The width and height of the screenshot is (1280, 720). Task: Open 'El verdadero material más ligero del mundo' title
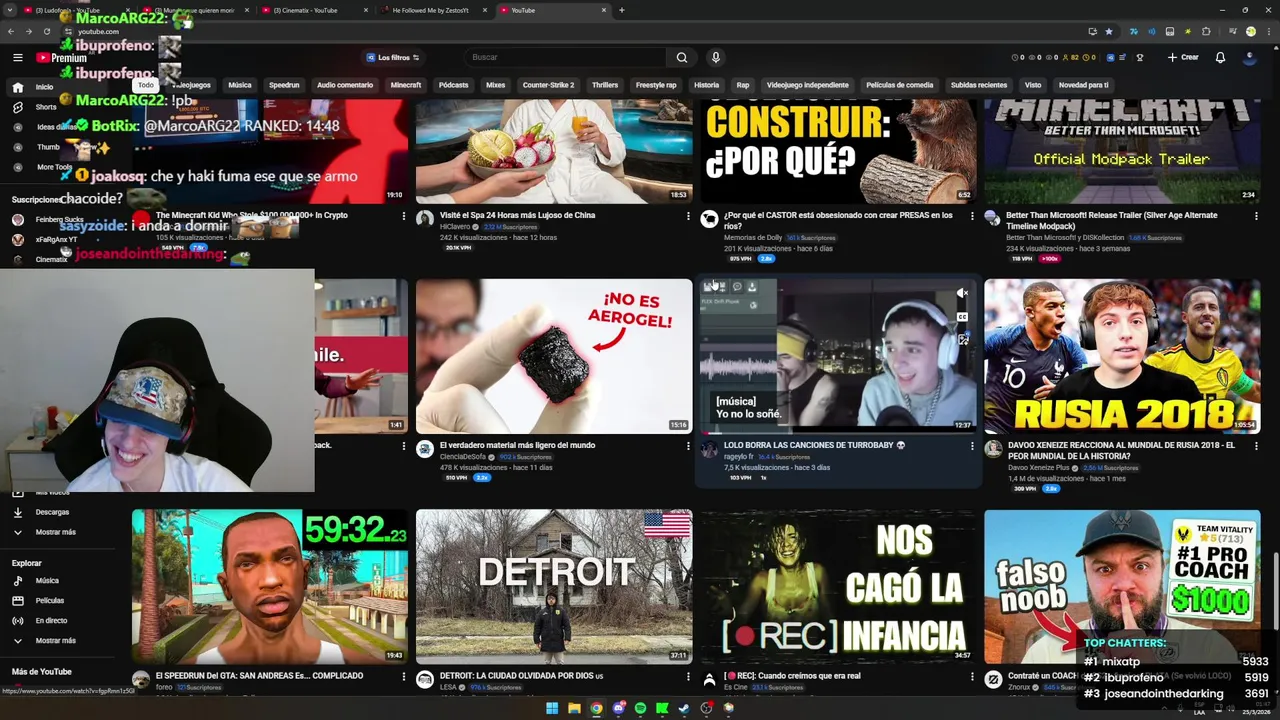coord(517,445)
